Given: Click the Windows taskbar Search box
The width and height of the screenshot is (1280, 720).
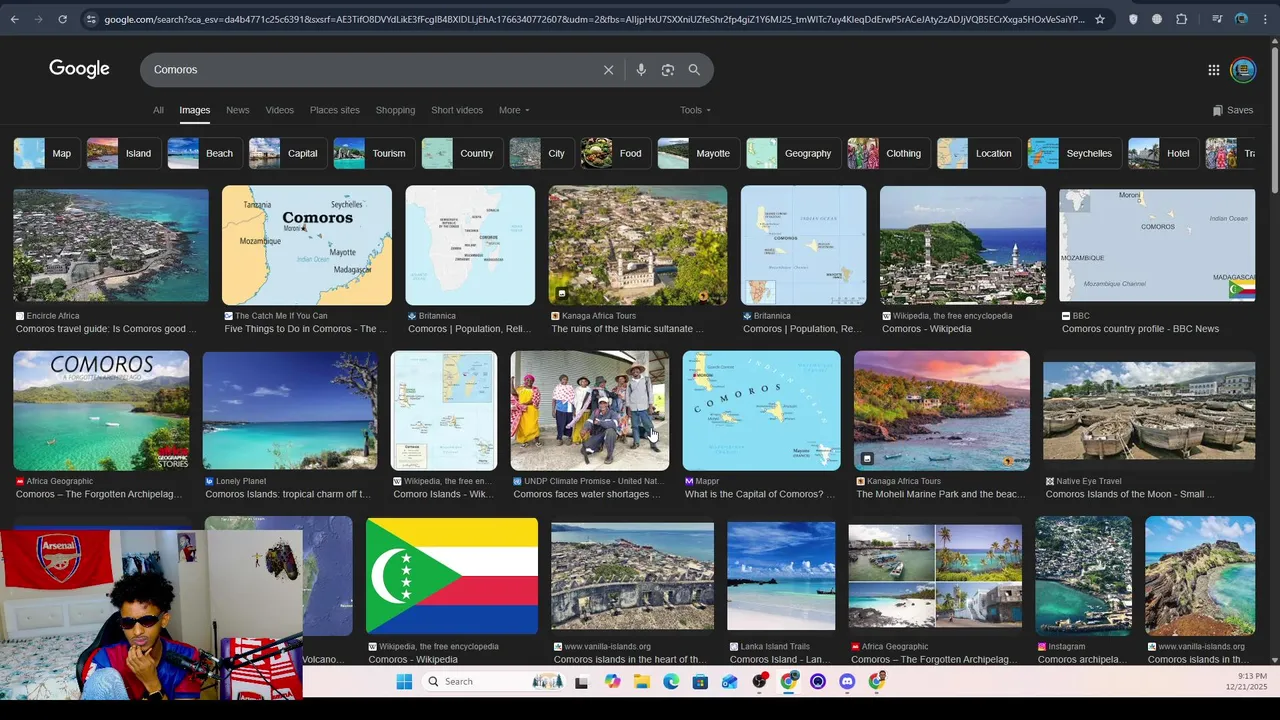Looking at the screenshot, I should pos(494,682).
